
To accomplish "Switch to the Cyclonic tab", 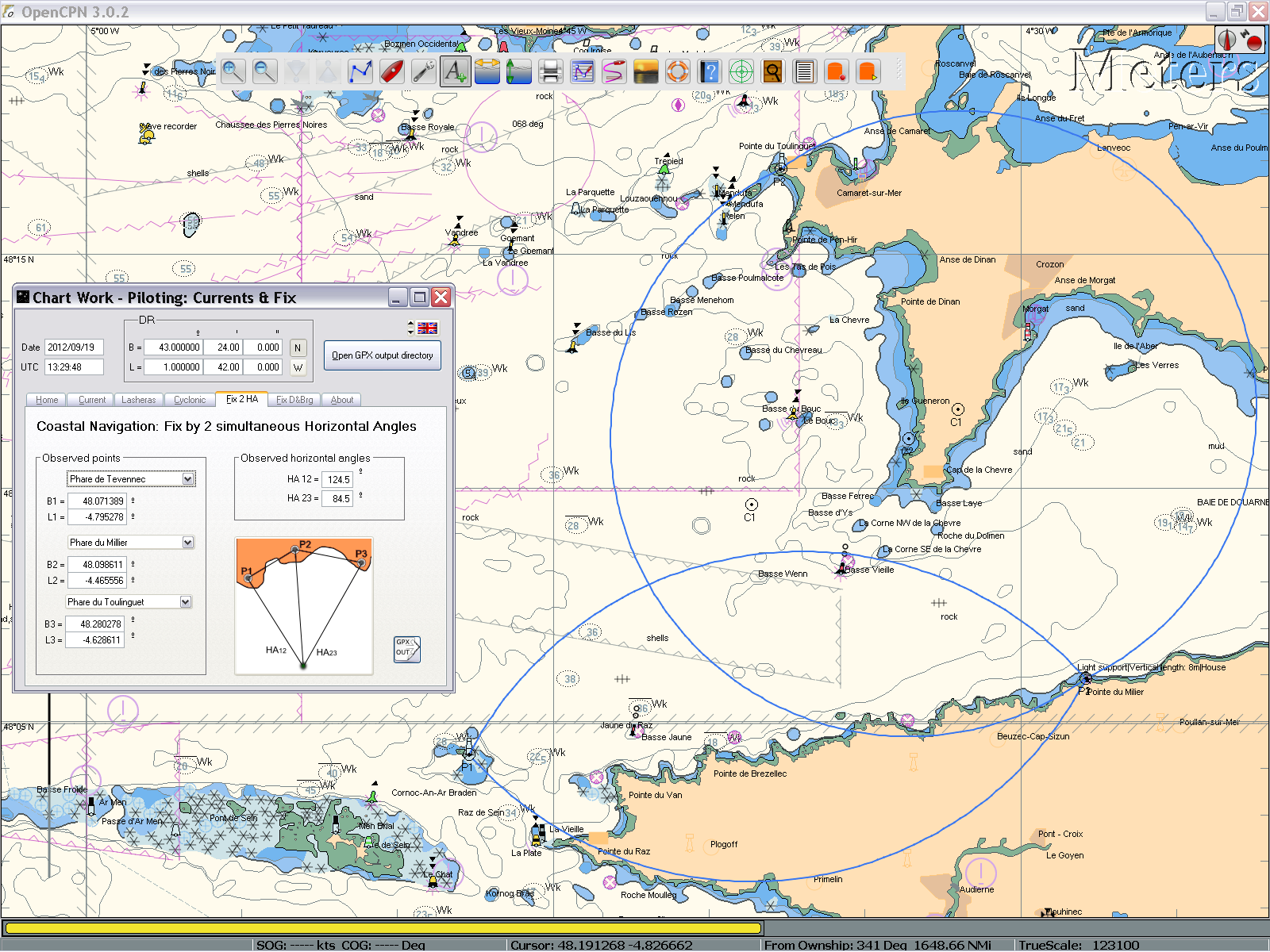I will [x=190, y=400].
